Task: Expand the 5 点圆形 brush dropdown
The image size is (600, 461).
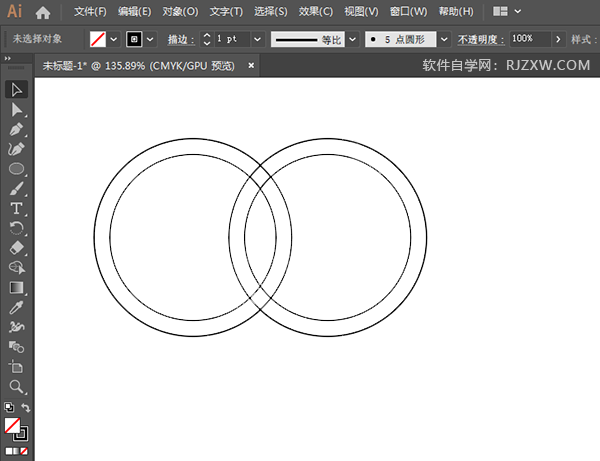Action: click(x=444, y=39)
